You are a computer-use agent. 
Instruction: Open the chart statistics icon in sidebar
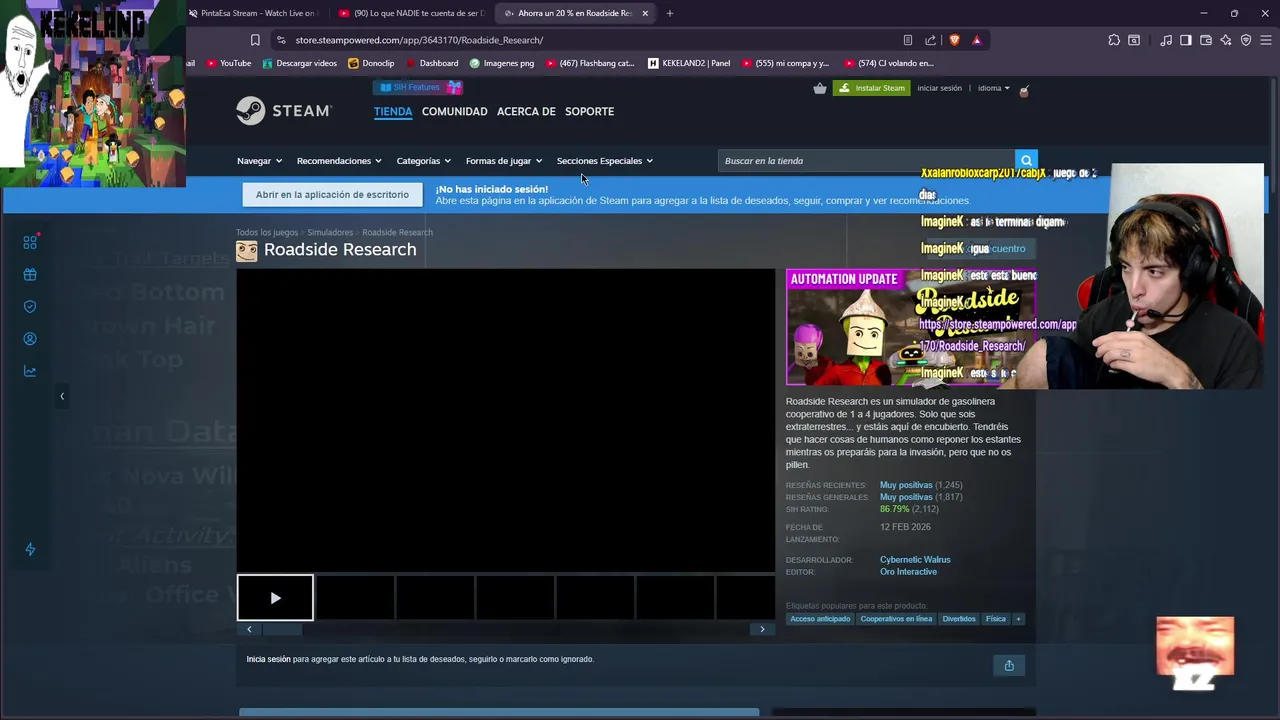tap(30, 371)
